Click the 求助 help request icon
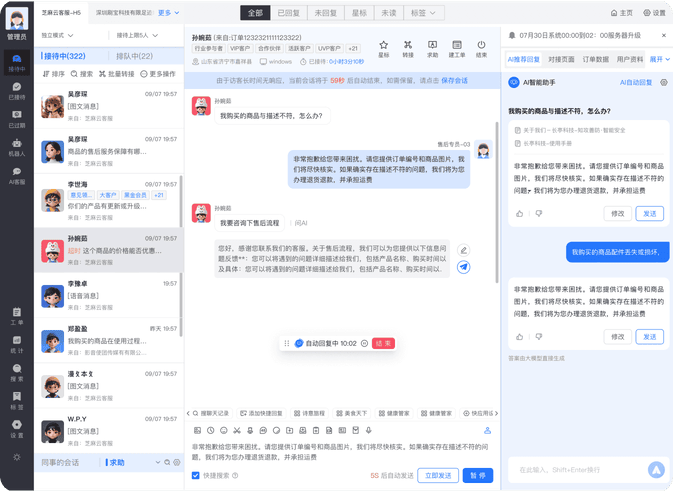673x492 pixels. pyautogui.click(x=432, y=47)
